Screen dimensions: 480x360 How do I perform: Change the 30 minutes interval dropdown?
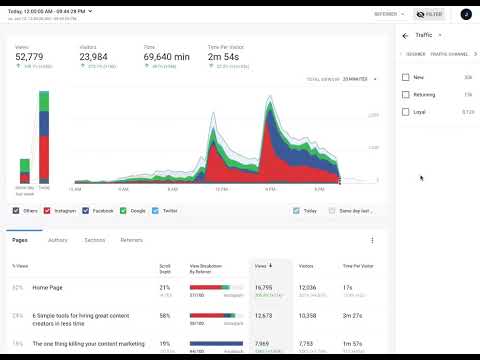click(x=359, y=79)
